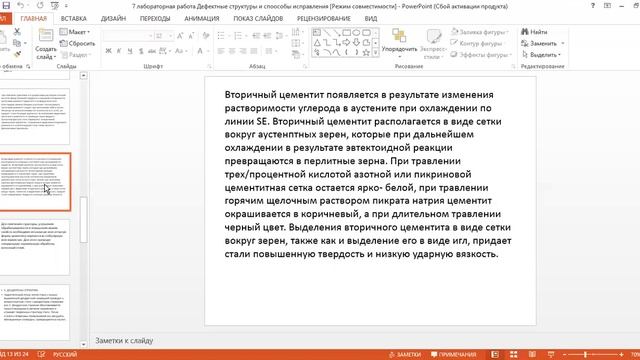Click the Создать слайд new slide icon
This screenshot has width=640, height=360.
46,36
